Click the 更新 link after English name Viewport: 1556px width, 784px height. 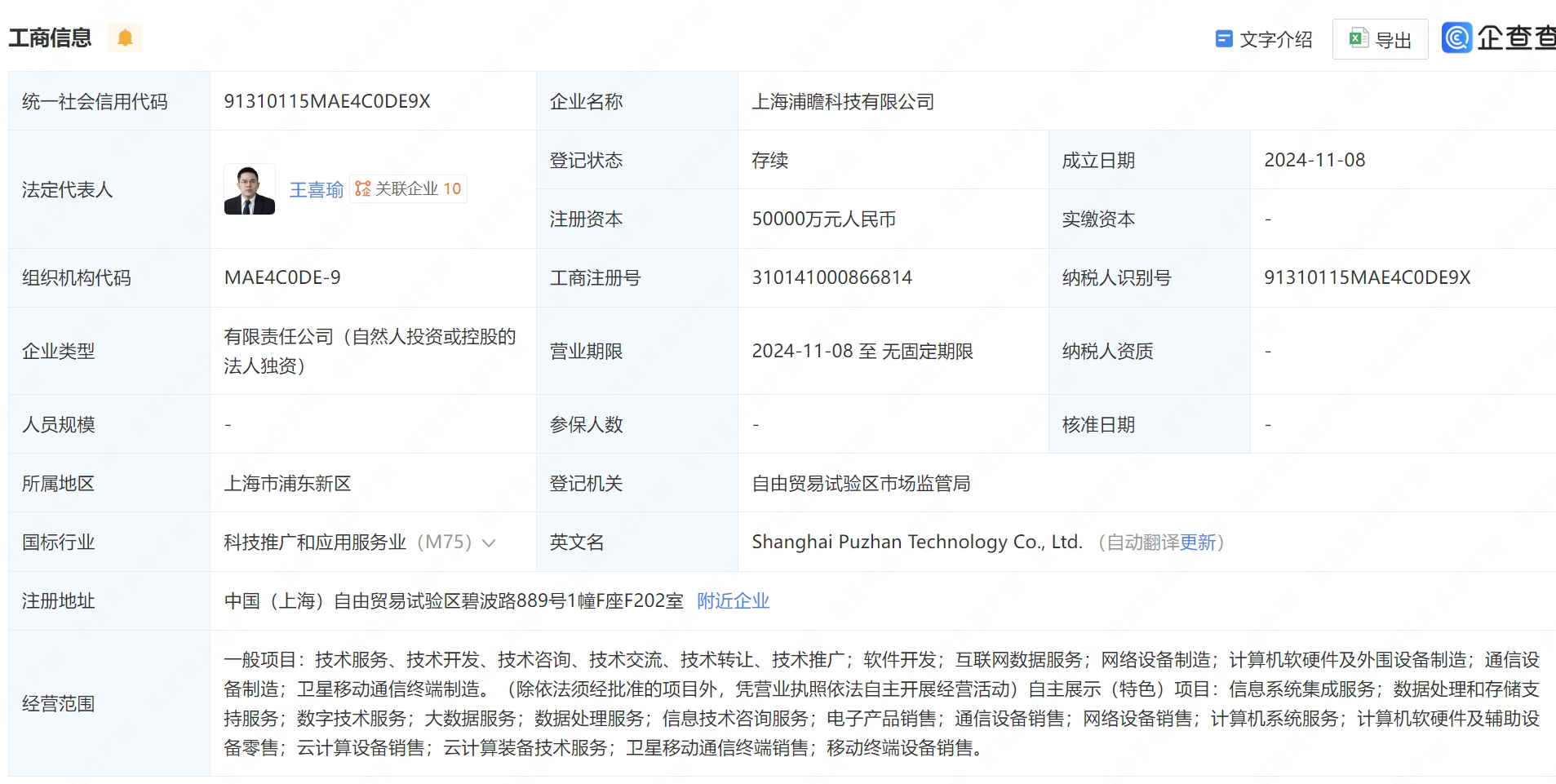pyautogui.click(x=1198, y=542)
